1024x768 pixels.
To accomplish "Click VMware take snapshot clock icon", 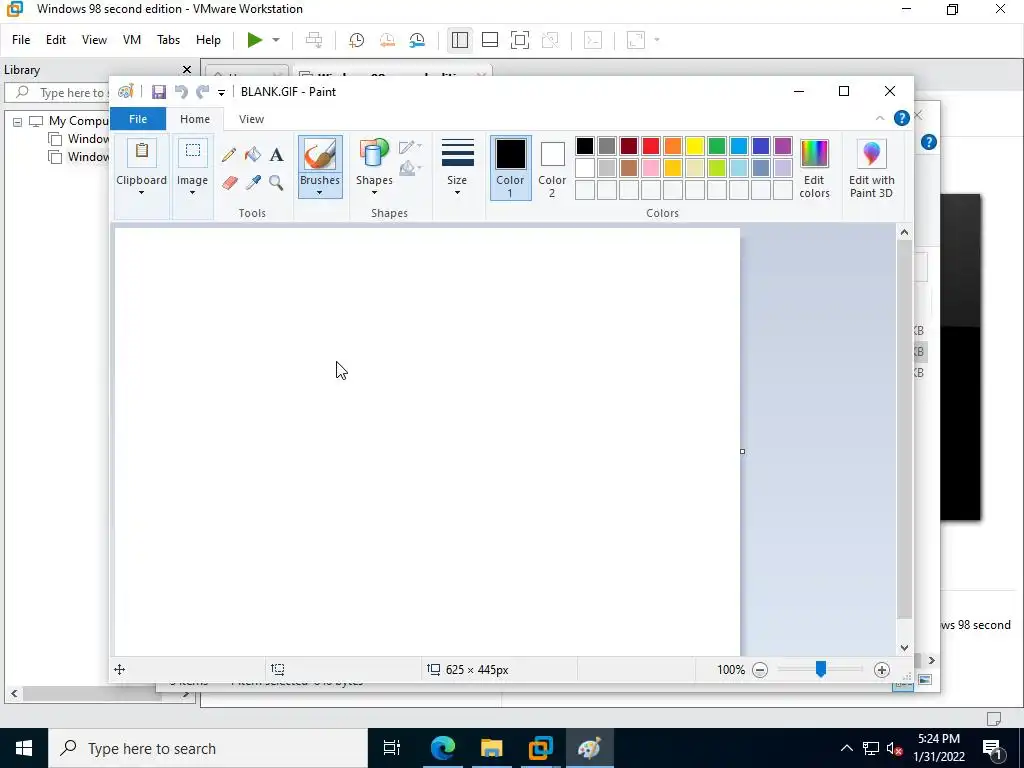I will pos(357,40).
